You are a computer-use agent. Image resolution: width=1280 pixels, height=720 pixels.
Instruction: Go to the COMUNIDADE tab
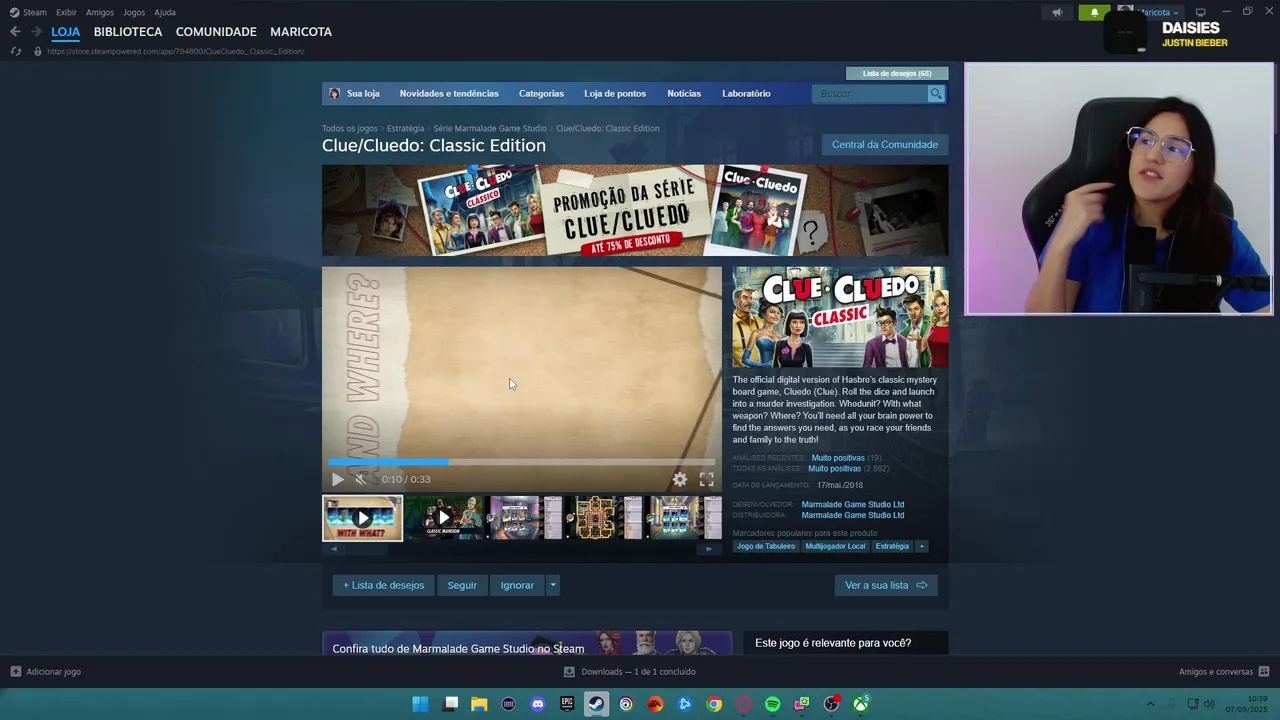[216, 32]
